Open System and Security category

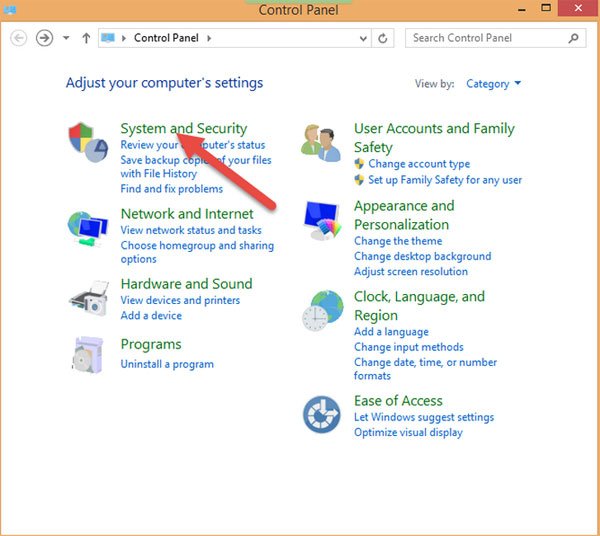tap(184, 129)
